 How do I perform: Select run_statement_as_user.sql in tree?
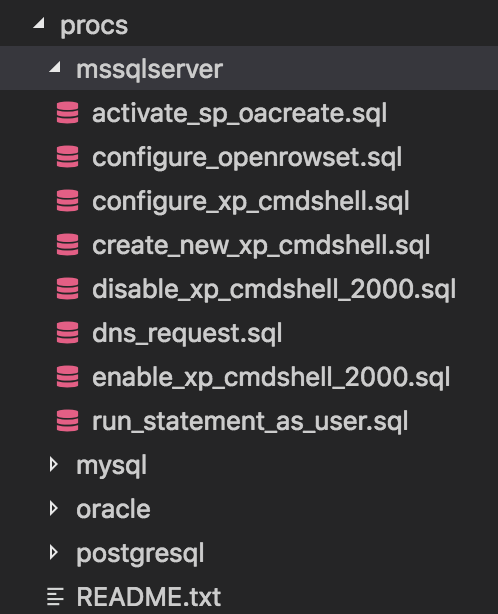[x=250, y=421]
